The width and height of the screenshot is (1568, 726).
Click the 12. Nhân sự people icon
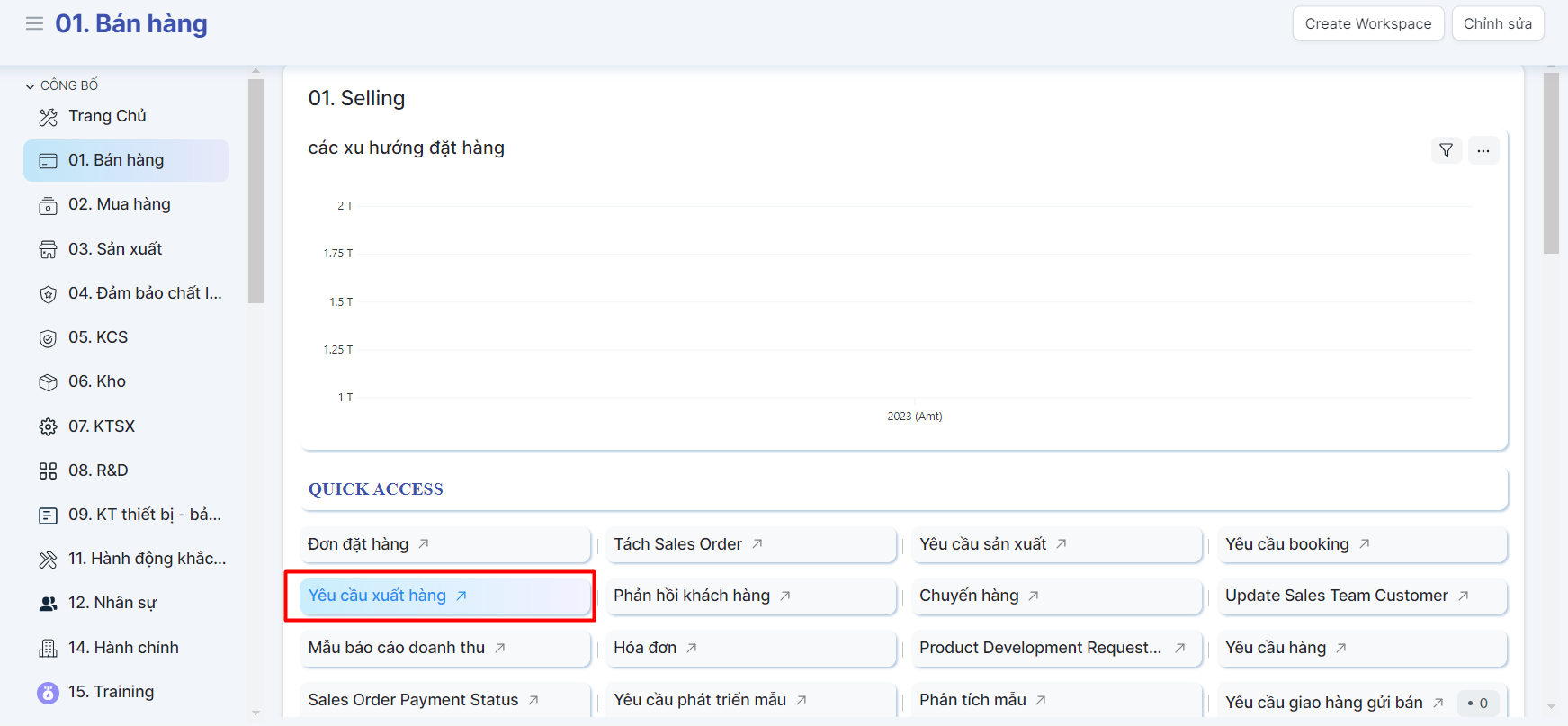(x=49, y=604)
